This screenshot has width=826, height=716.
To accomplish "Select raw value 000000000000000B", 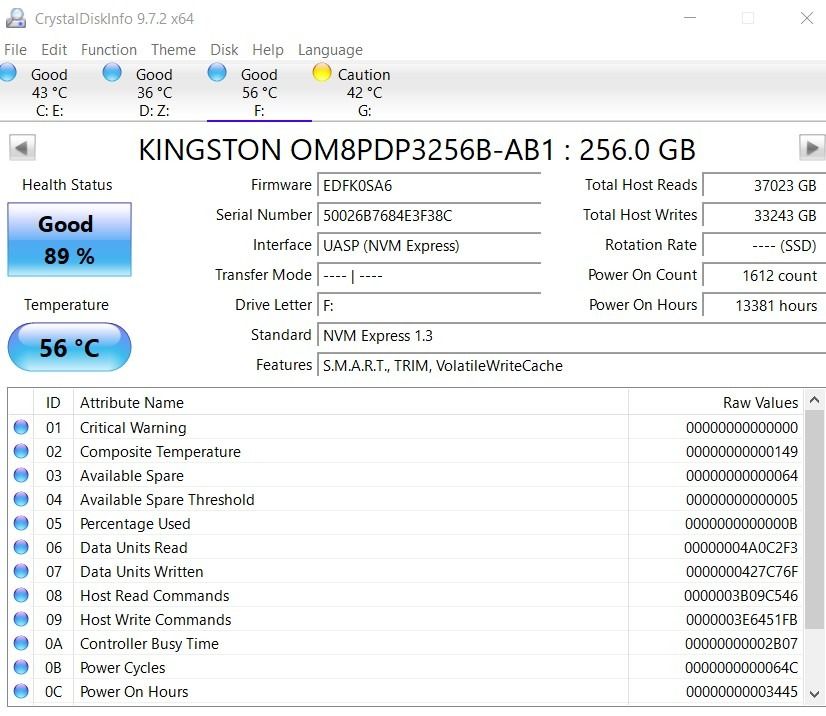I will coord(741,523).
